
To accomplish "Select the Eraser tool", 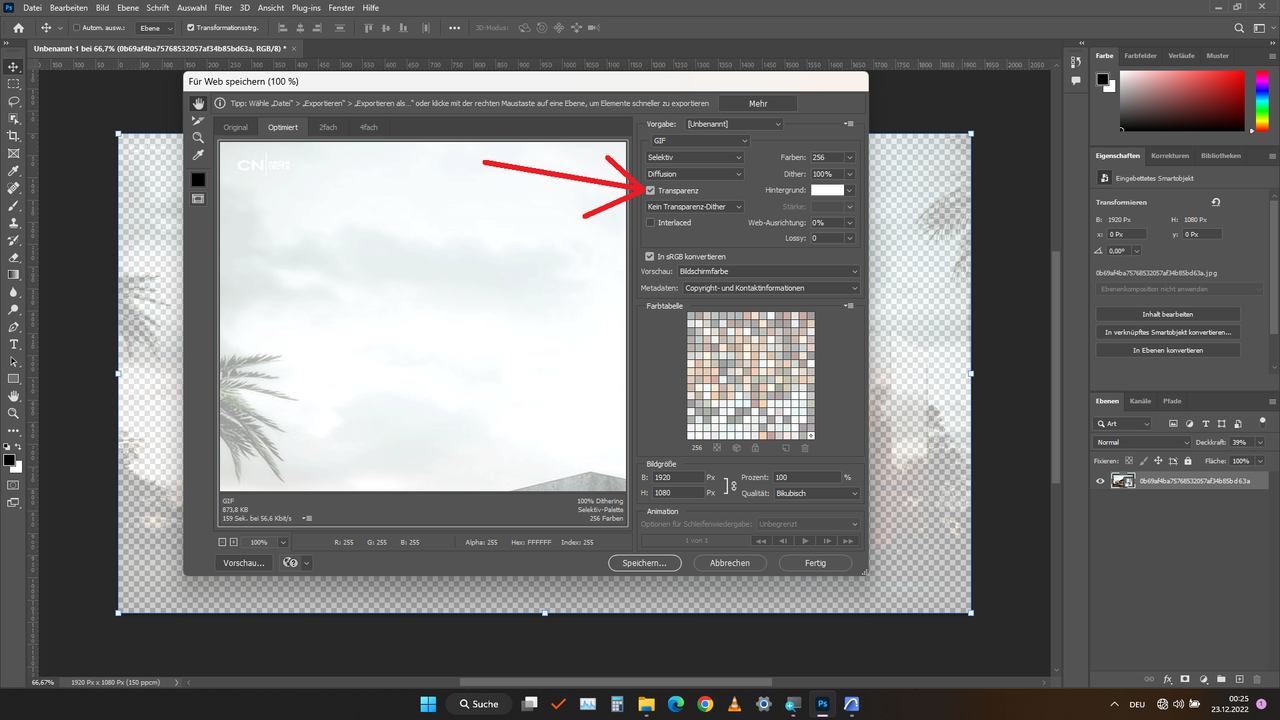I will coord(13,257).
